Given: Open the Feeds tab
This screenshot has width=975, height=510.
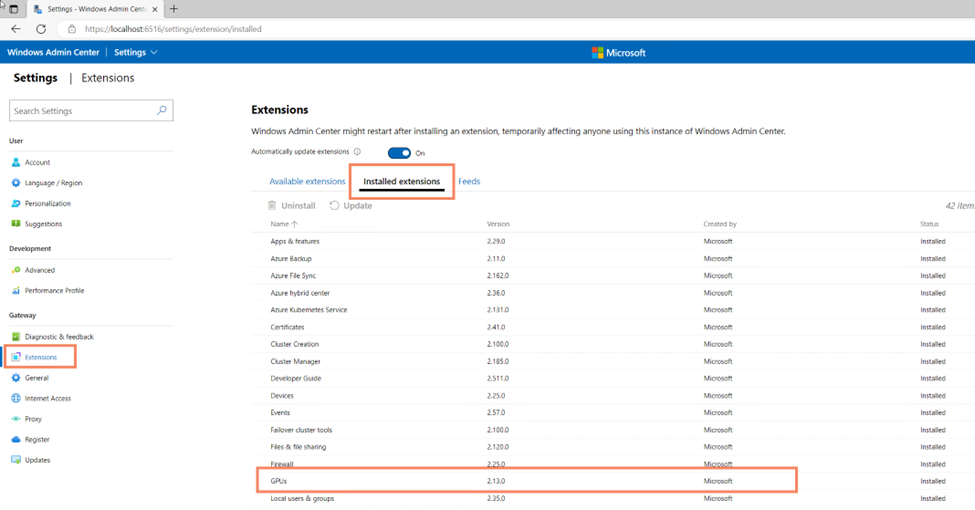Looking at the screenshot, I should [469, 181].
